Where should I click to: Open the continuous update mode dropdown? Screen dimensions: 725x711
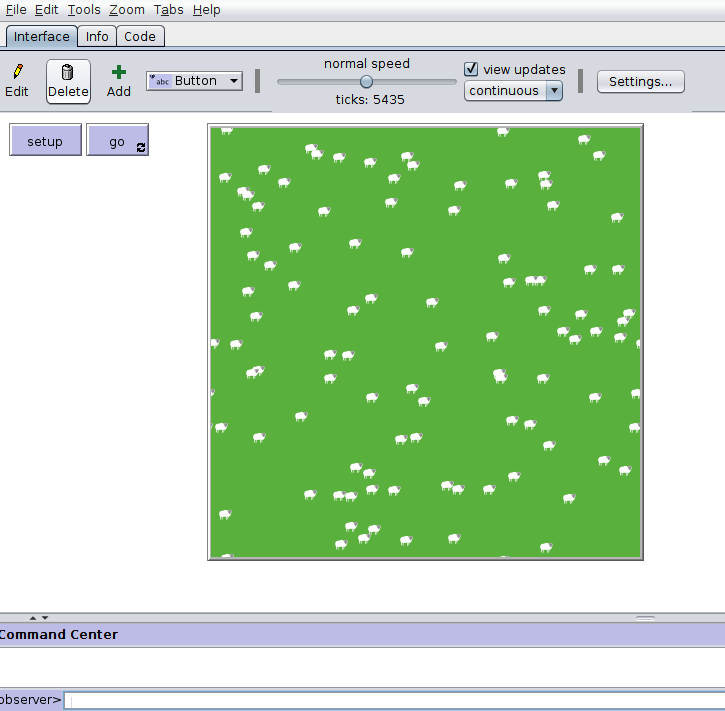coord(513,91)
